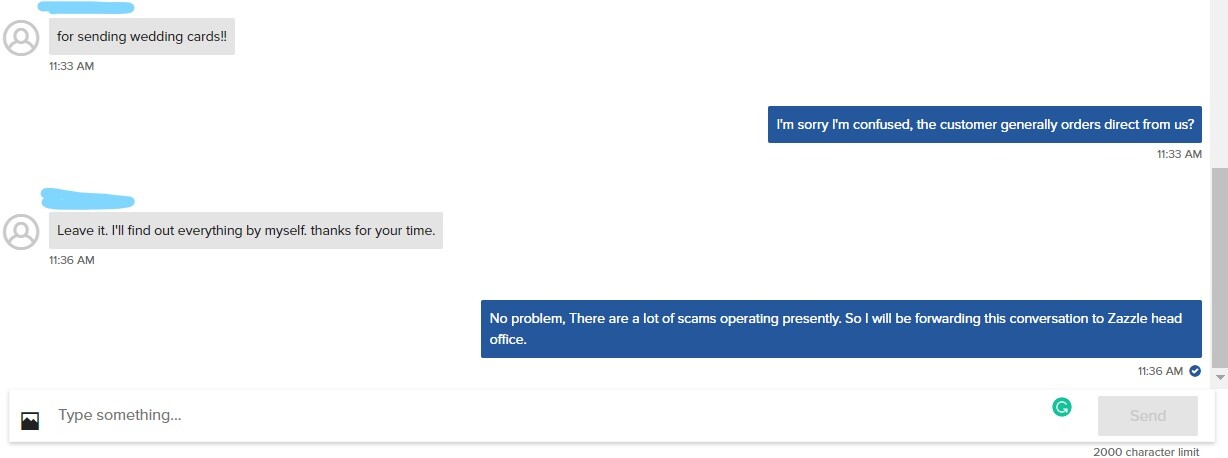Click the upper scrollbar track area
This screenshot has height=458, width=1228.
[x=1219, y=84]
